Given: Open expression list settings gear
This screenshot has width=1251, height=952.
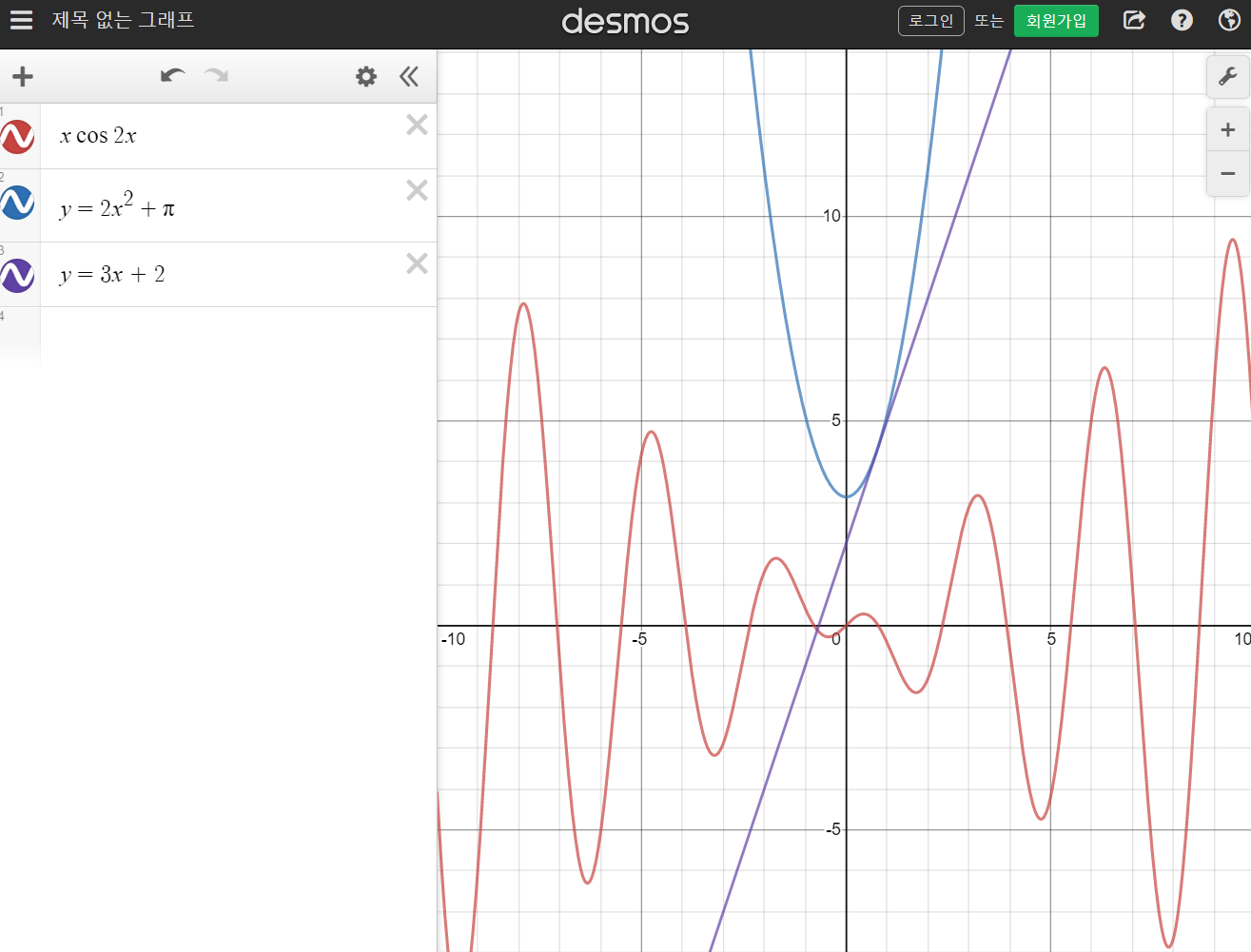Looking at the screenshot, I should click(366, 76).
